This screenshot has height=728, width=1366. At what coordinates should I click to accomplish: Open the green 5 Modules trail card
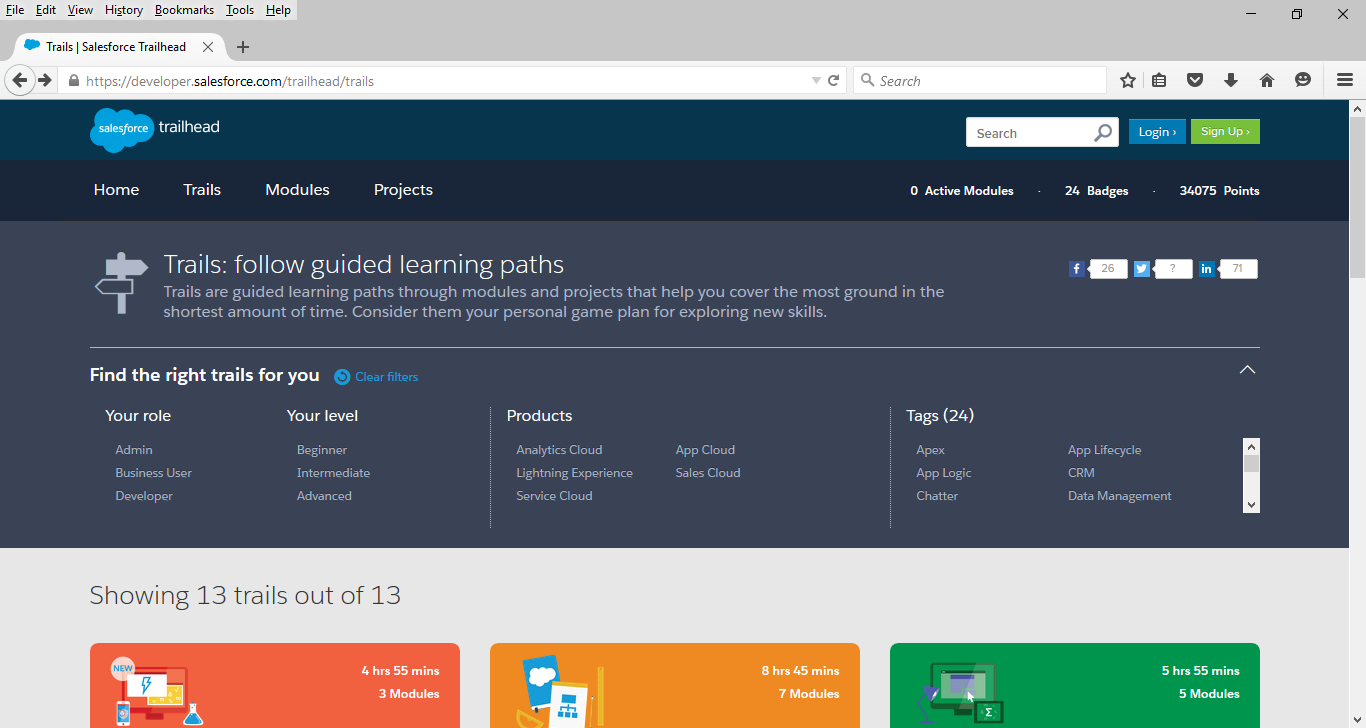(1075, 685)
